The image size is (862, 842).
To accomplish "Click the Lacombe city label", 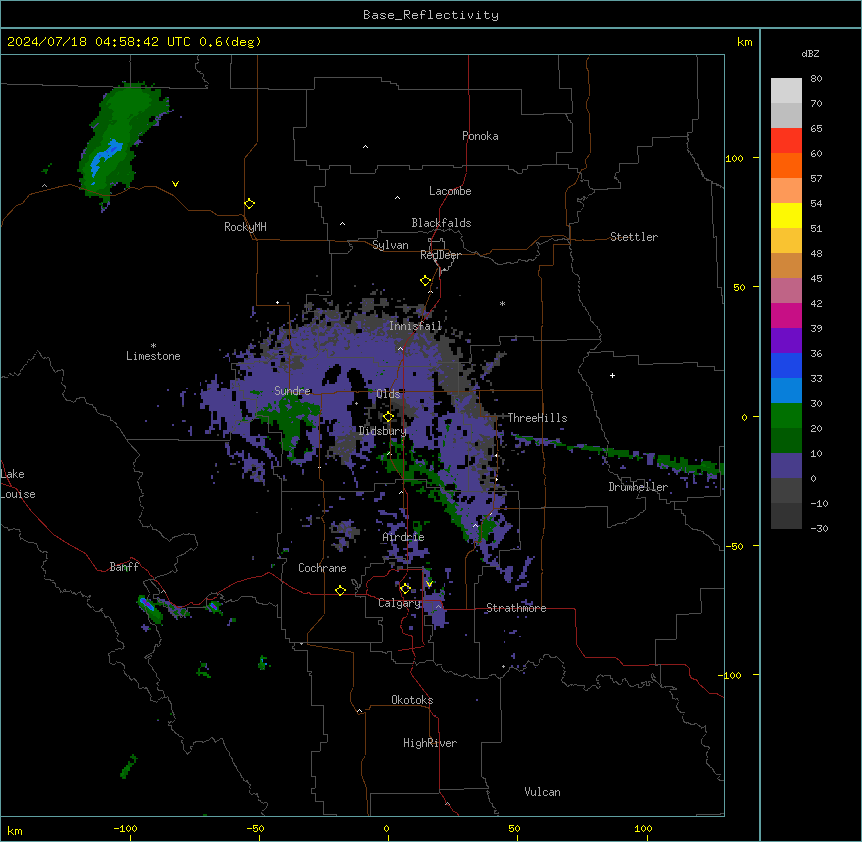I will click(x=450, y=191).
